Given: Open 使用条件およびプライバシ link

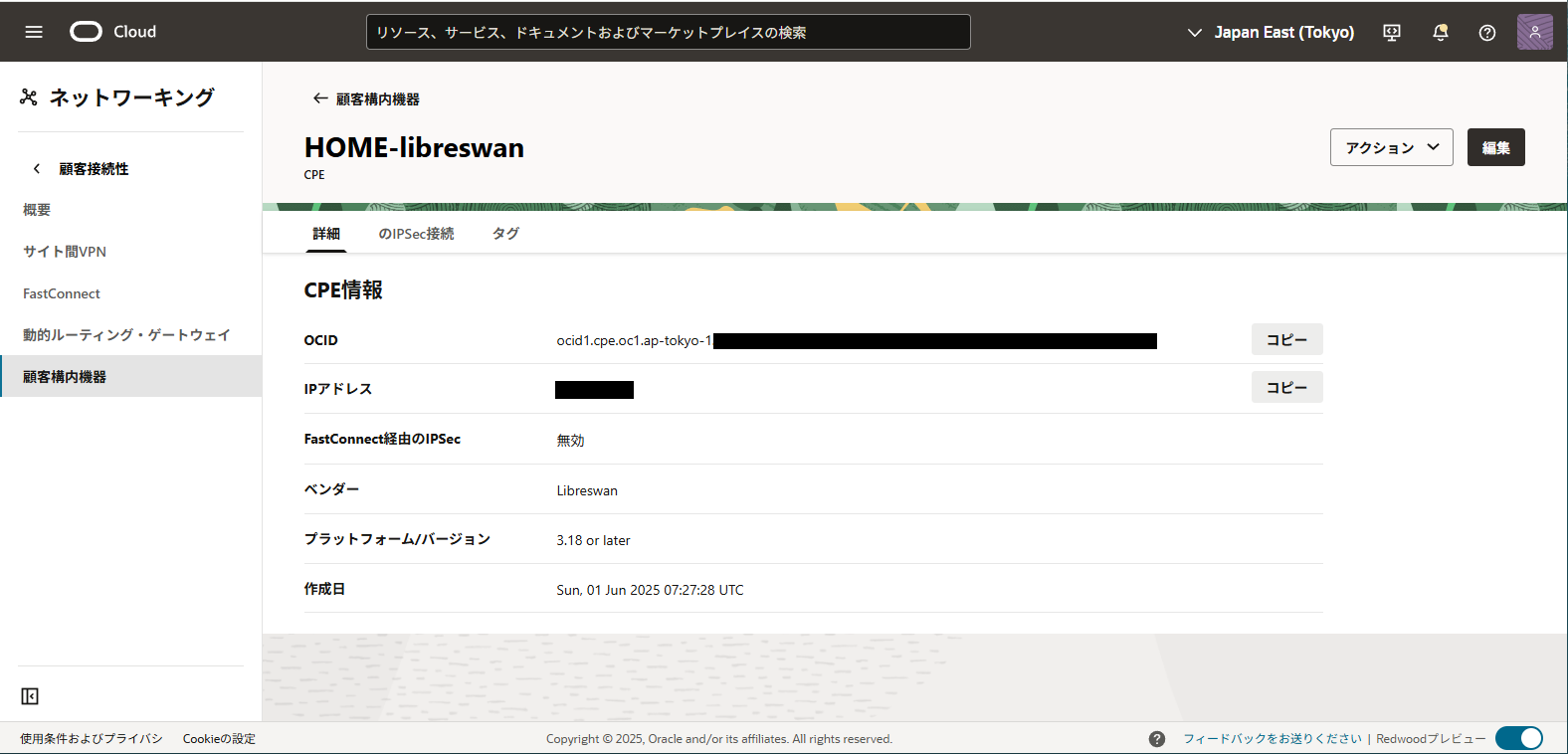Looking at the screenshot, I should [92, 739].
